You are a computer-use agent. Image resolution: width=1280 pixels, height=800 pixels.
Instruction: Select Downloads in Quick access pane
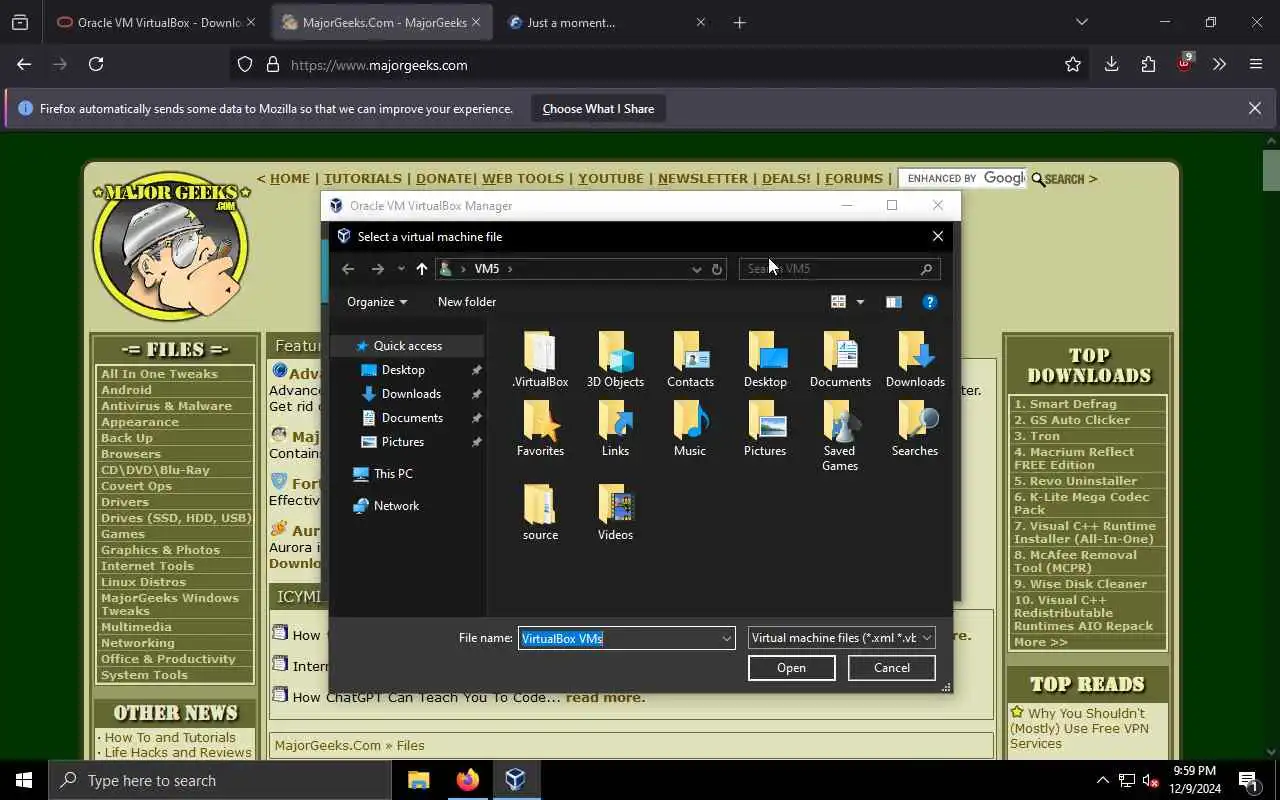pyautogui.click(x=411, y=394)
